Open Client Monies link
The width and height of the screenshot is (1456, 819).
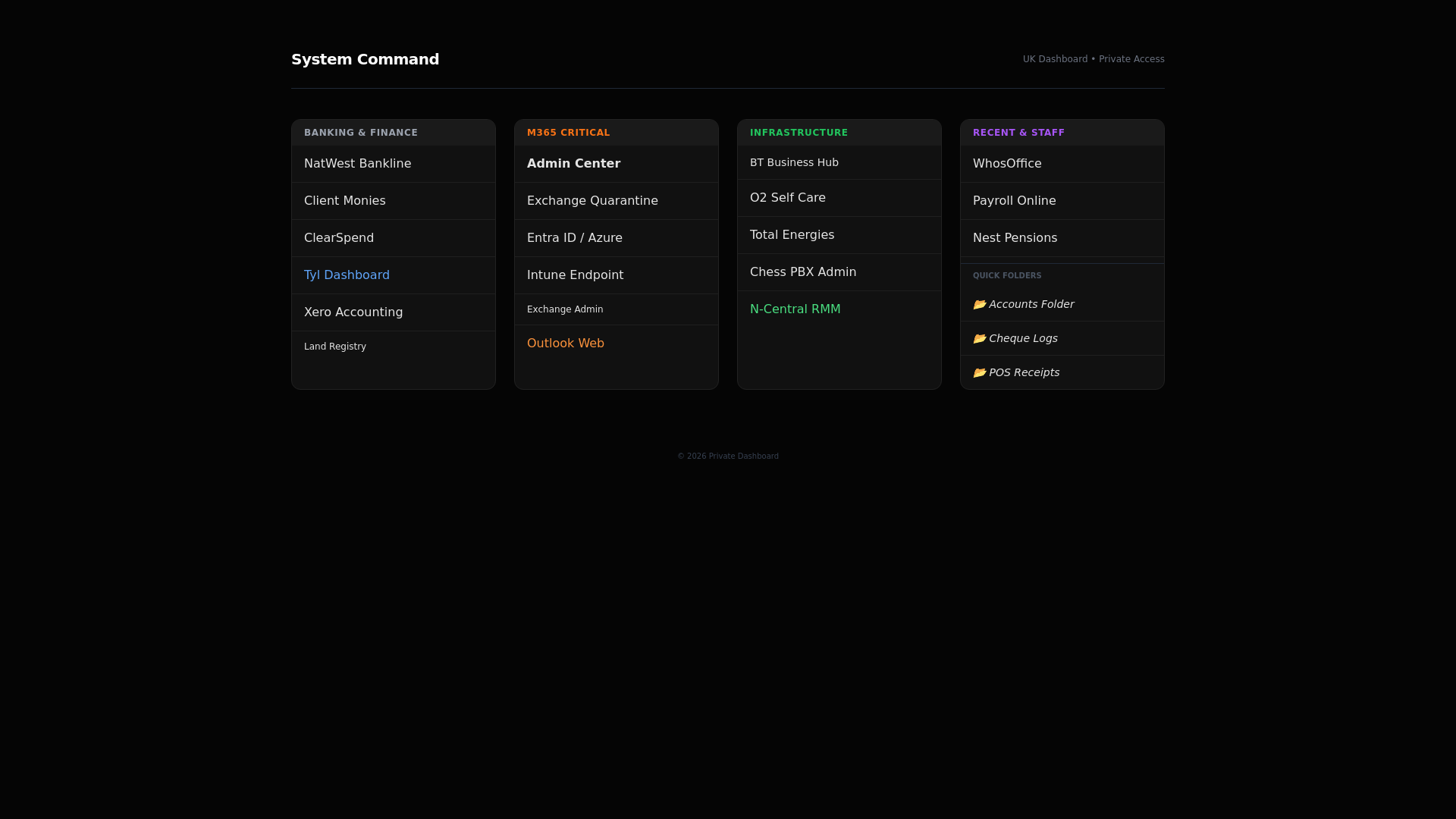(x=394, y=201)
